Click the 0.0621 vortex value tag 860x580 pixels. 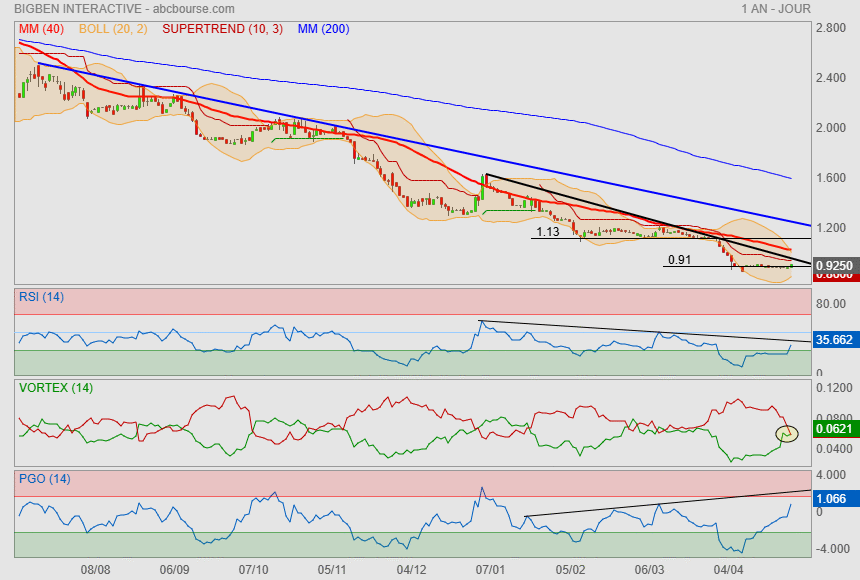(834, 430)
